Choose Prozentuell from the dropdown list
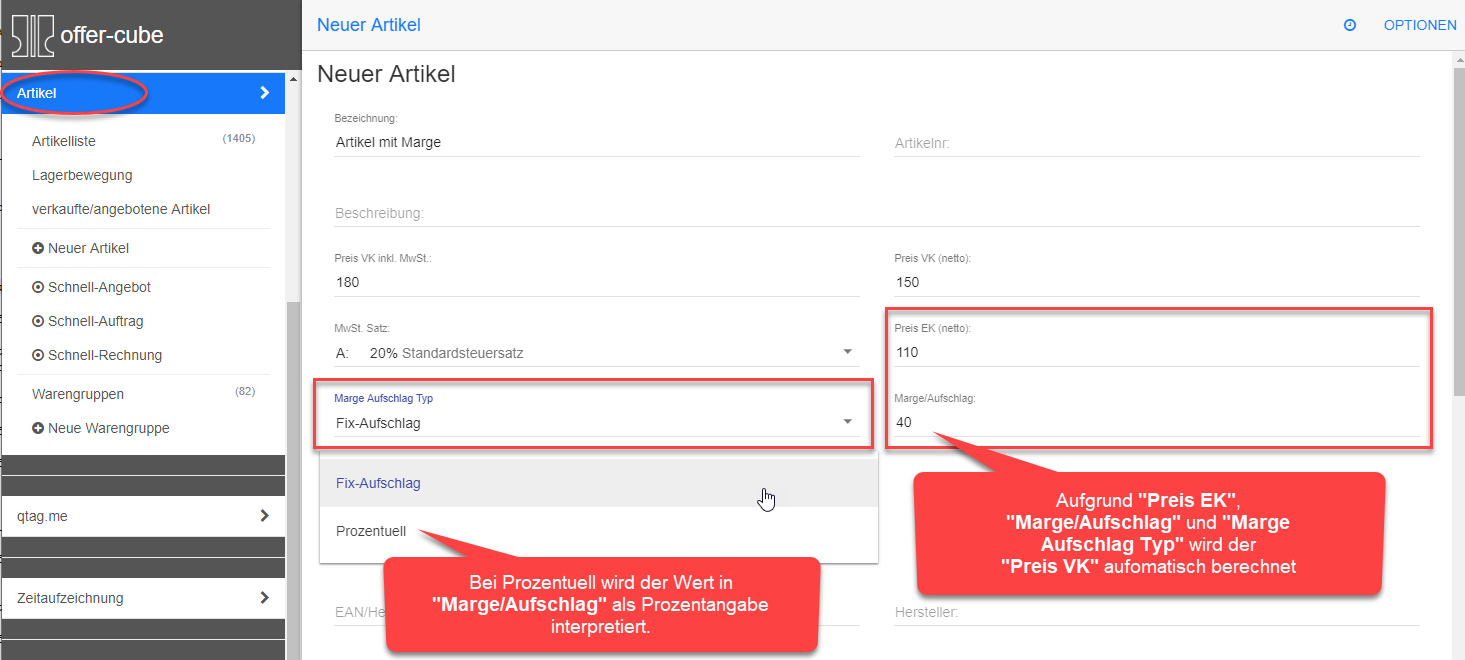 pos(598,531)
